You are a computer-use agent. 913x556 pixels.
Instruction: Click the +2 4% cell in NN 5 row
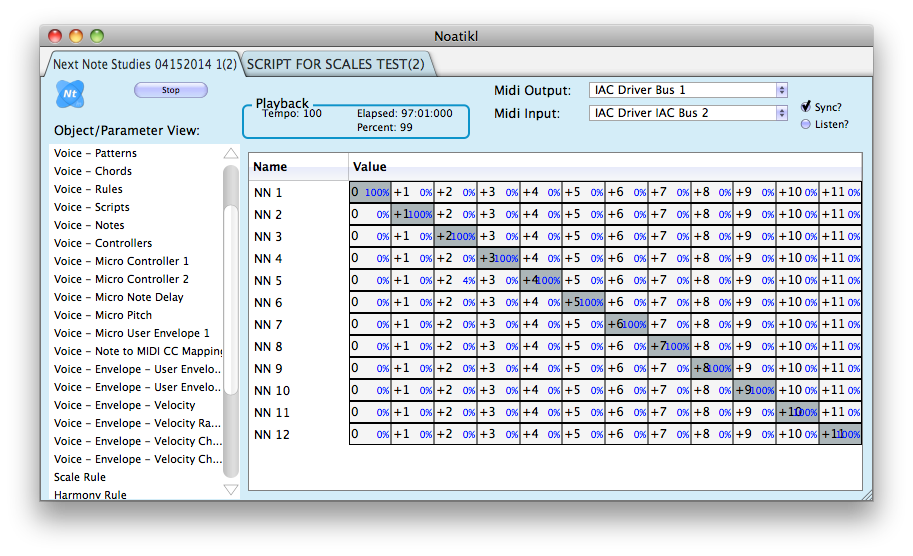coord(456,280)
